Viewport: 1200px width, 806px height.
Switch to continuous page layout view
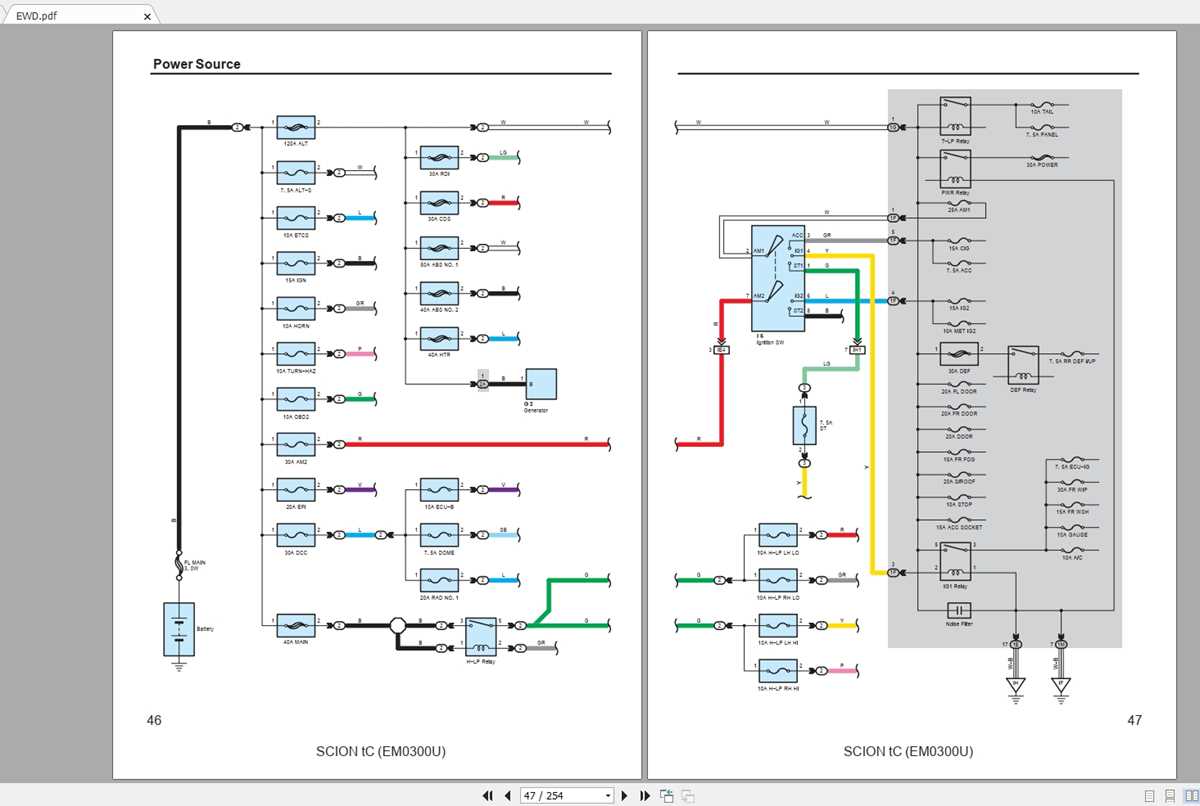click(1168, 796)
